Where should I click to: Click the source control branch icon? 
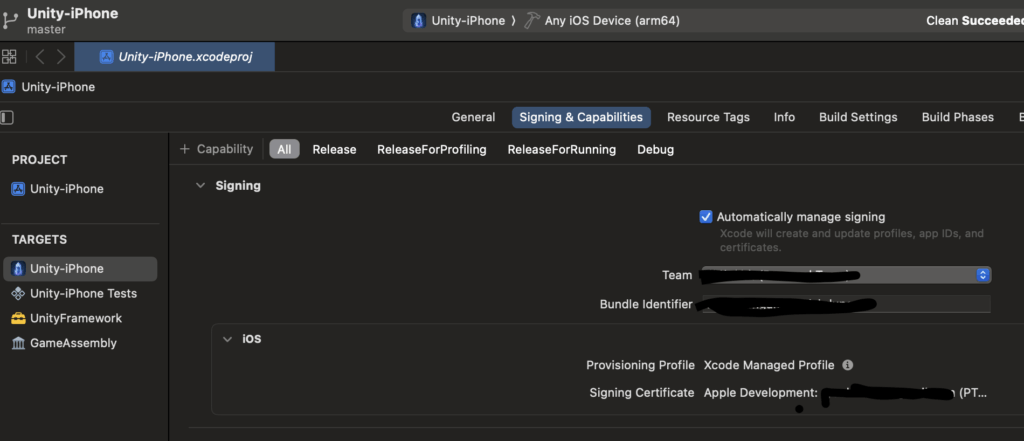click(x=10, y=20)
